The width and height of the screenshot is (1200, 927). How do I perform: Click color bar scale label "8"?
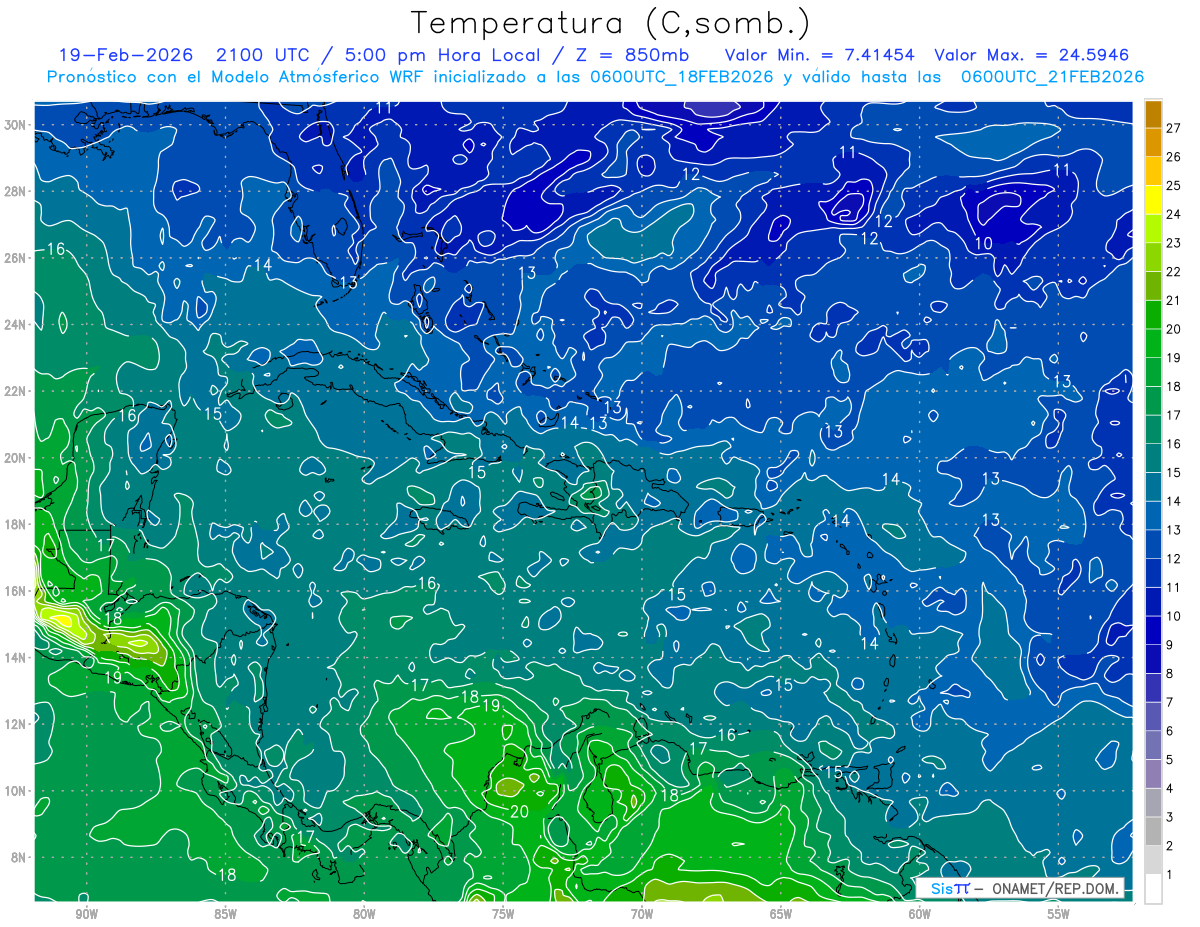click(x=1170, y=674)
